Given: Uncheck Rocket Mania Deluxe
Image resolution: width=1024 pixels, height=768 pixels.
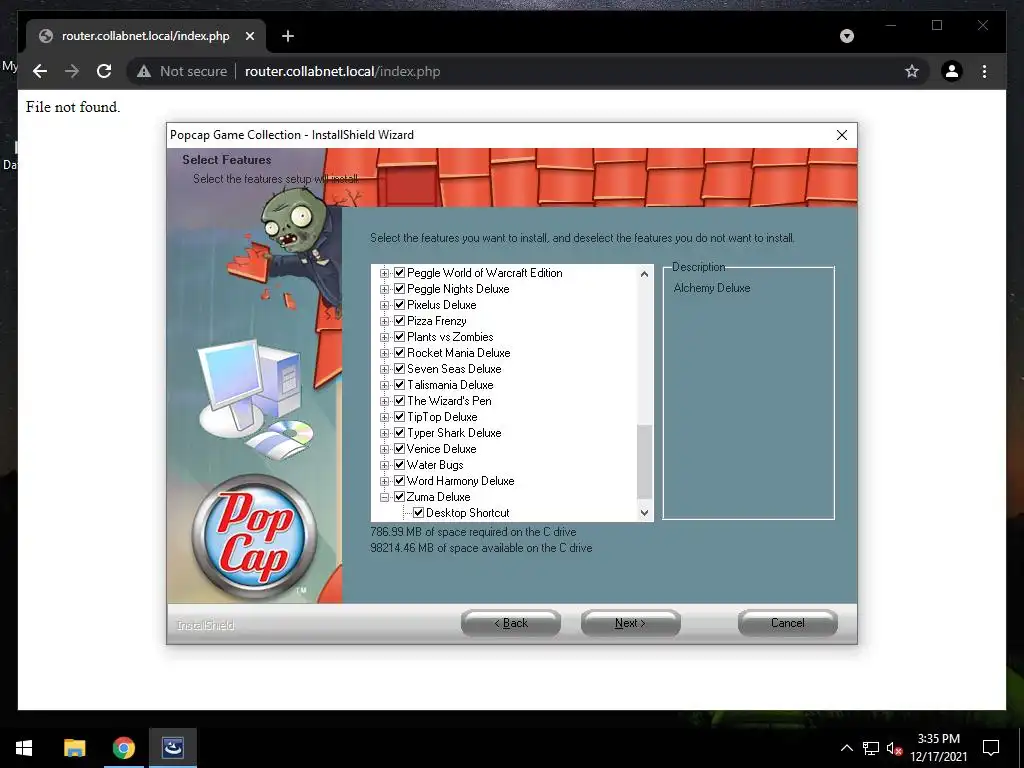Looking at the screenshot, I should 400,353.
